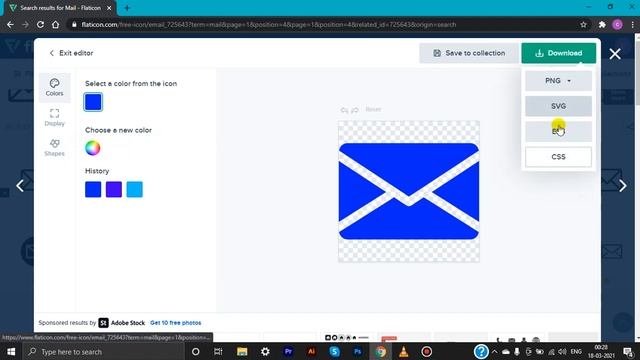Go to previous icon with left arrow
The height and width of the screenshot is (360, 640).
point(20,186)
